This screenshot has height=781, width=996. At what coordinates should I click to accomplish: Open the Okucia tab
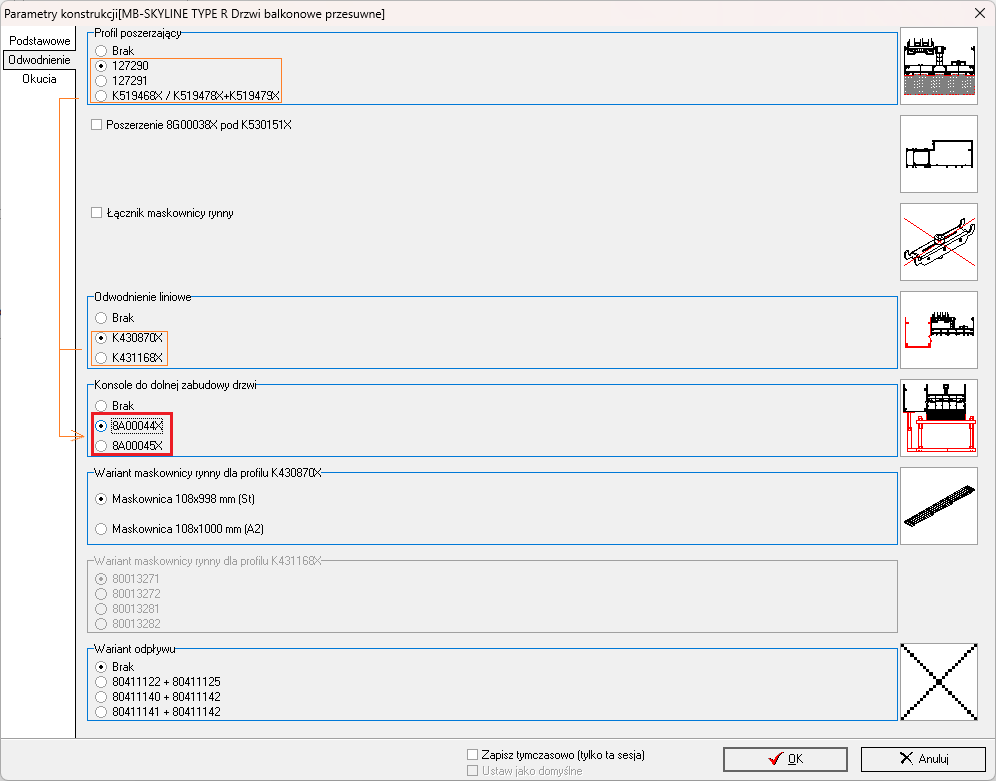40,79
